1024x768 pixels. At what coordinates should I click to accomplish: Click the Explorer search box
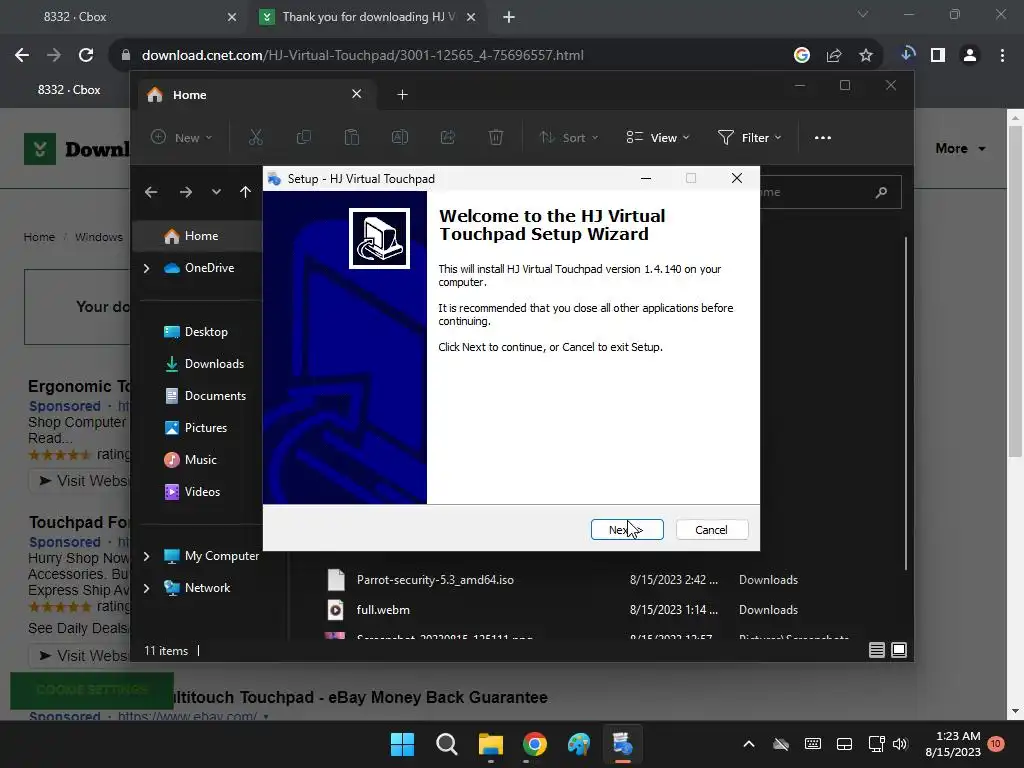click(x=829, y=192)
